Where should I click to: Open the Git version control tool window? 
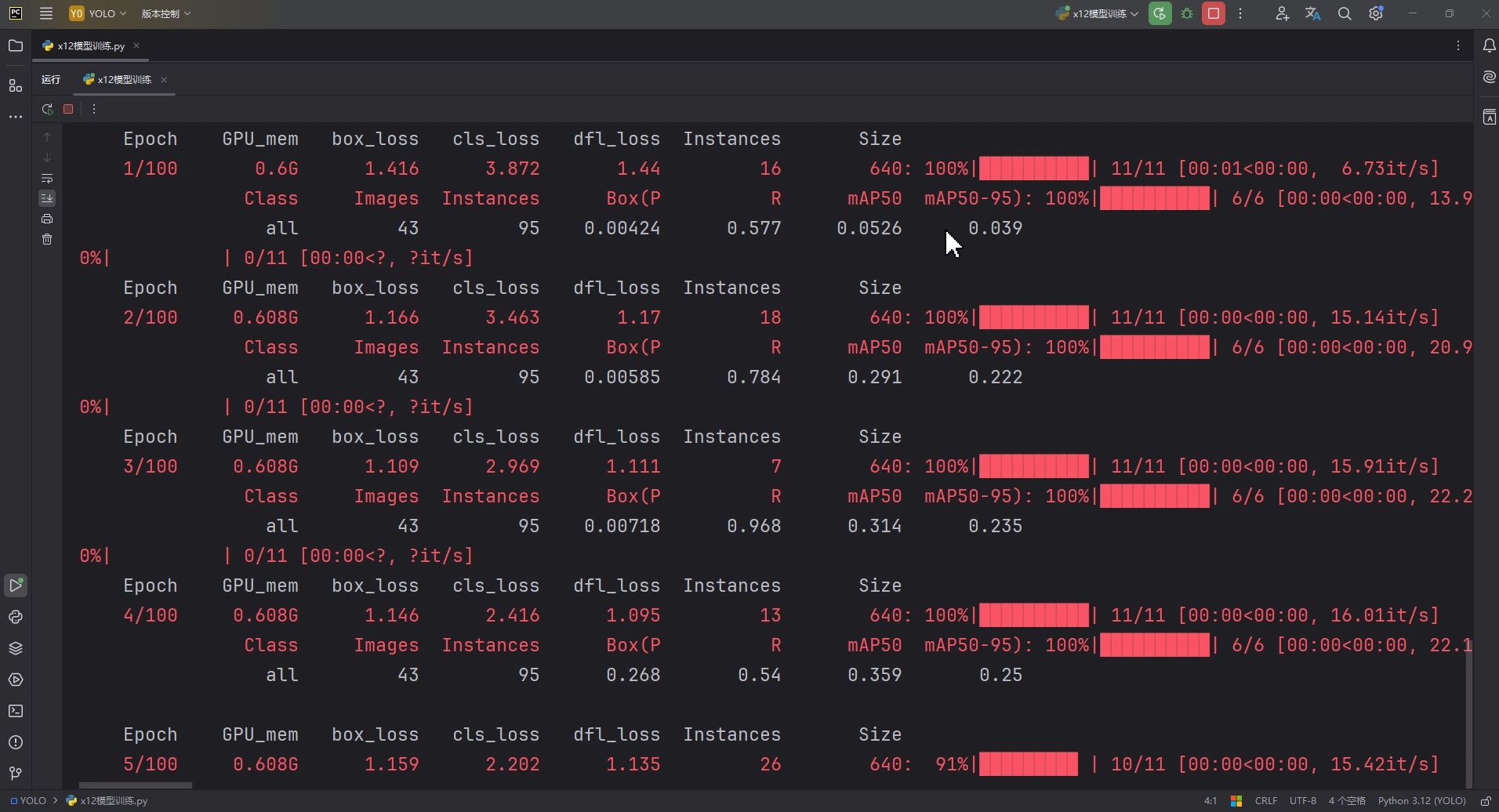click(x=16, y=774)
